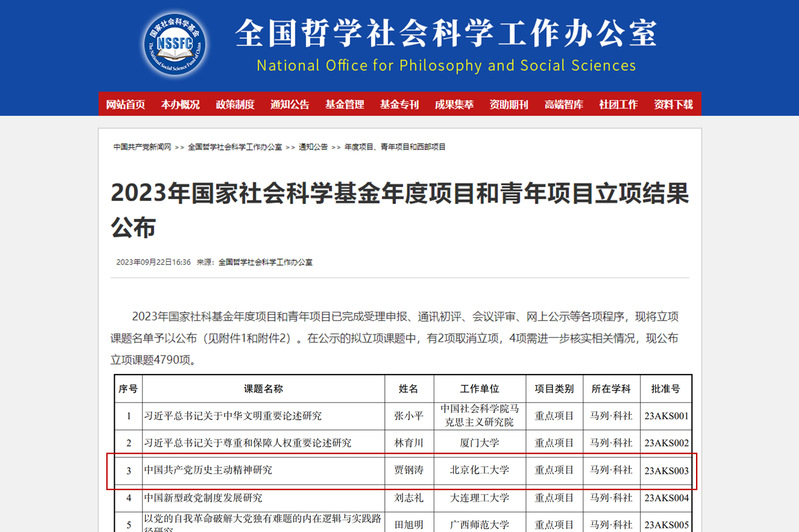
Task: Click the 项目类别 column header
Action: point(554,389)
